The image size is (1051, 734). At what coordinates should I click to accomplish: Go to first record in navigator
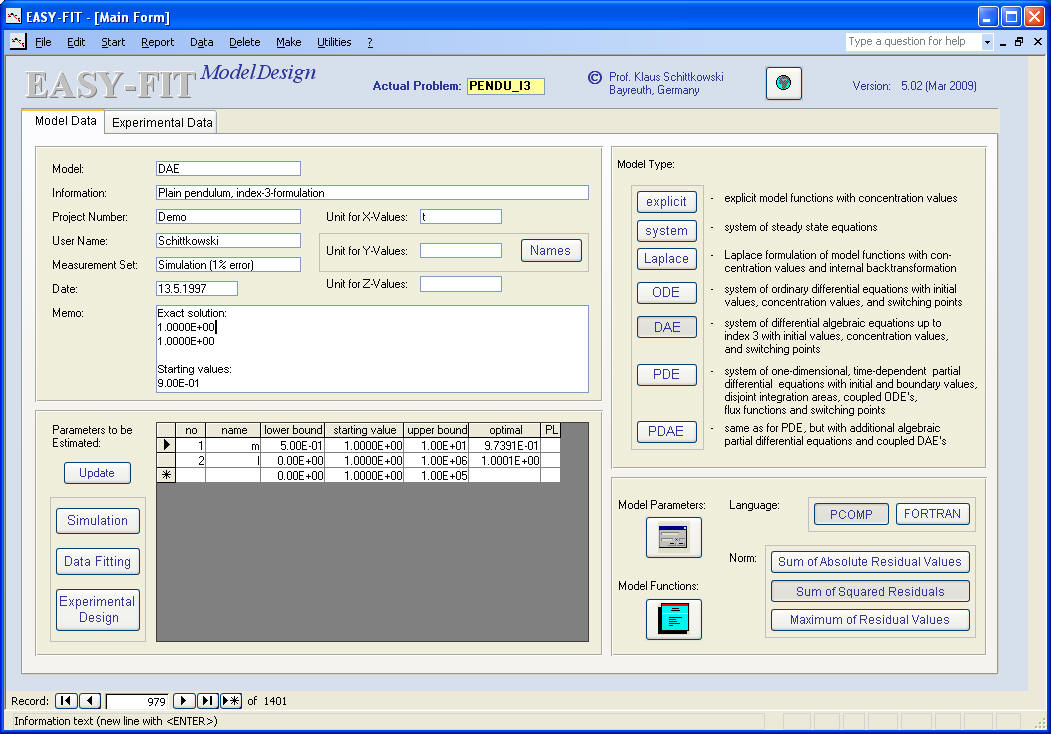click(x=65, y=701)
